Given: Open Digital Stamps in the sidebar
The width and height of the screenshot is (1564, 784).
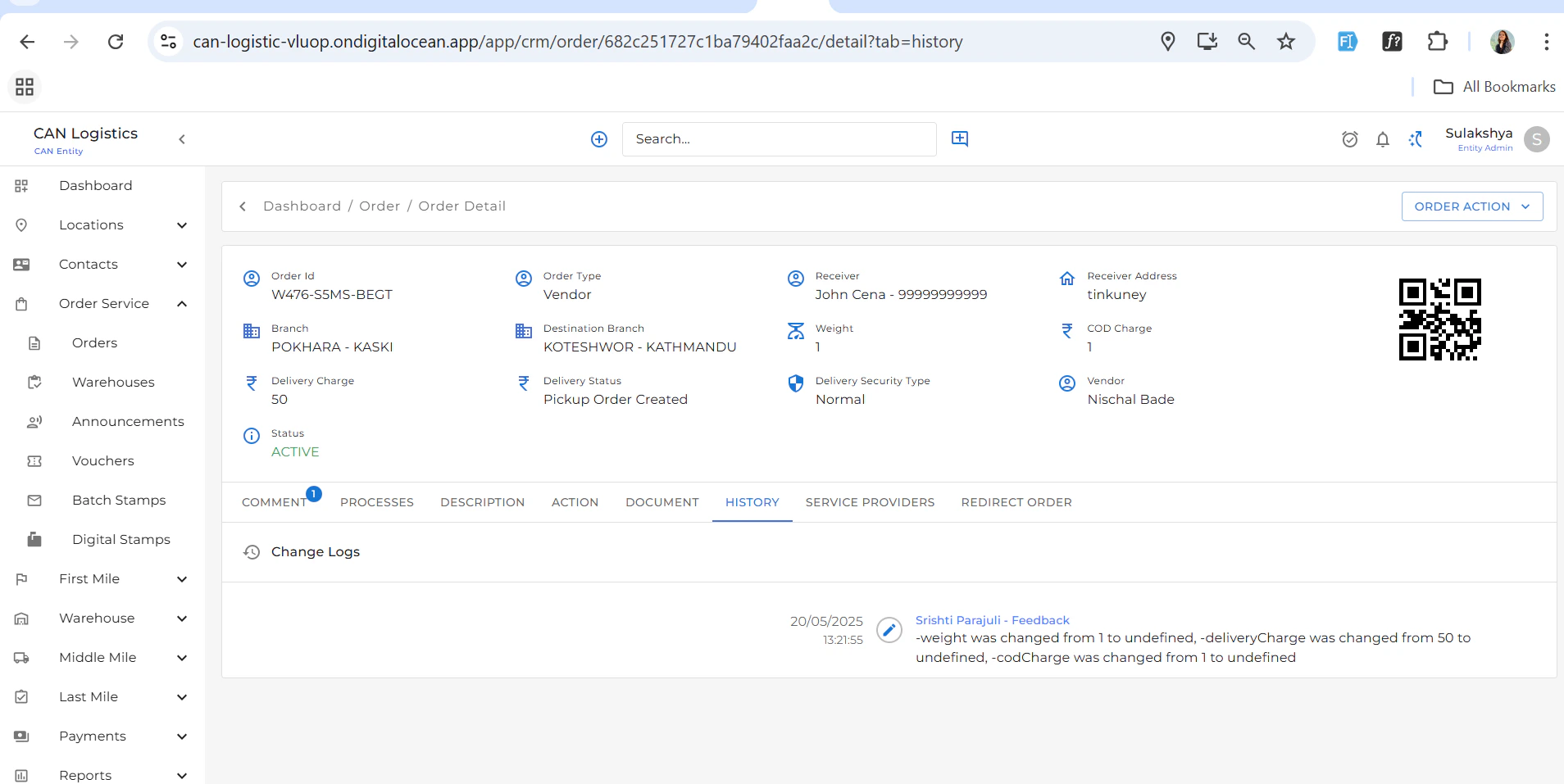Looking at the screenshot, I should [x=102, y=540].
